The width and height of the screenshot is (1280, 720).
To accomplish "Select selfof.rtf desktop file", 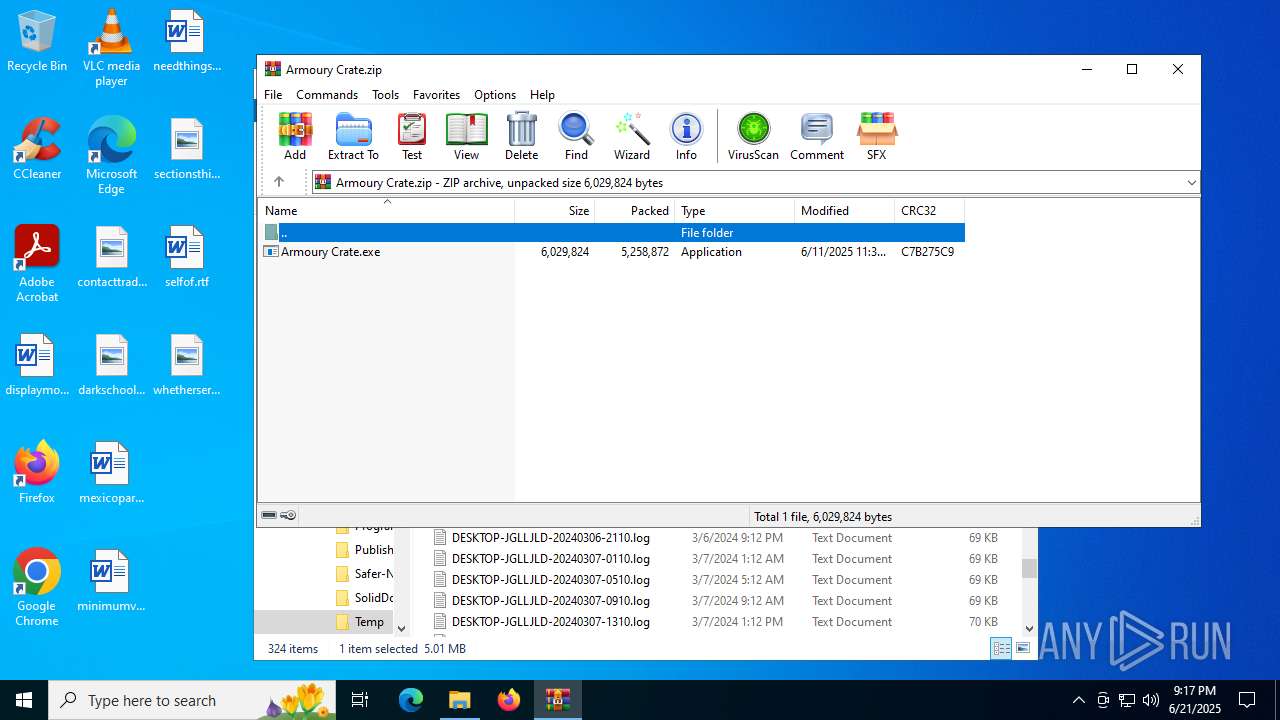I will [187, 257].
